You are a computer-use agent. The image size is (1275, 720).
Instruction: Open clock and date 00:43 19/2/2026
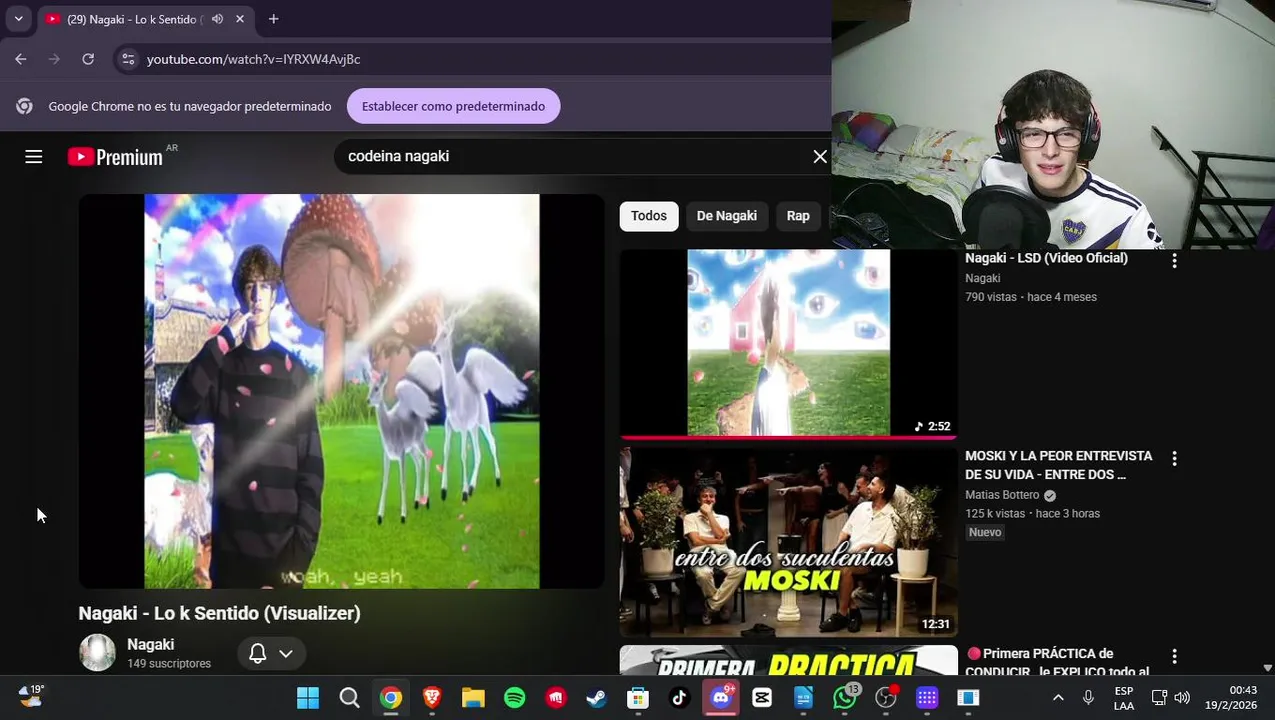[x=1231, y=698]
